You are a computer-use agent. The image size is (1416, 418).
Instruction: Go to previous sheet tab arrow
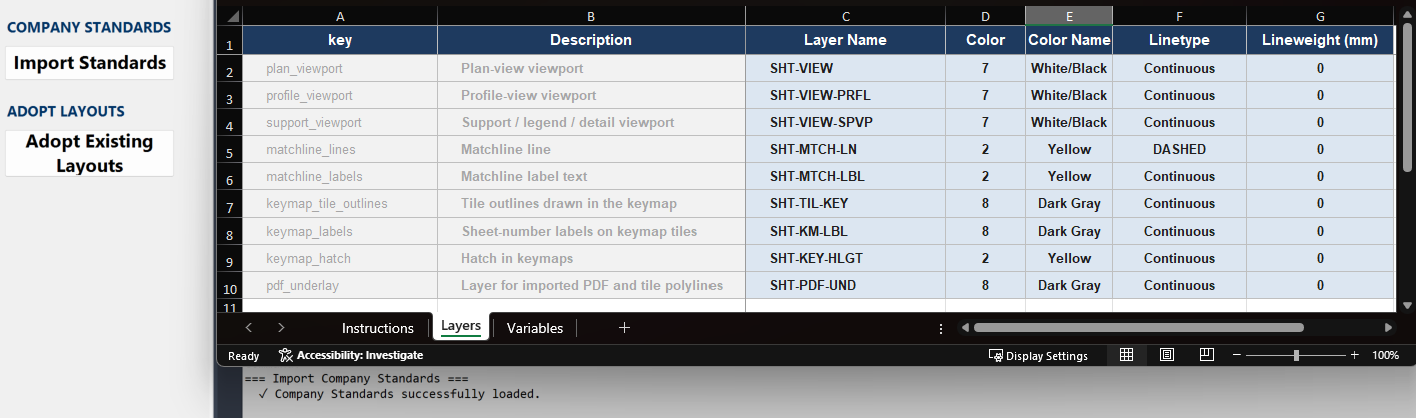point(249,328)
